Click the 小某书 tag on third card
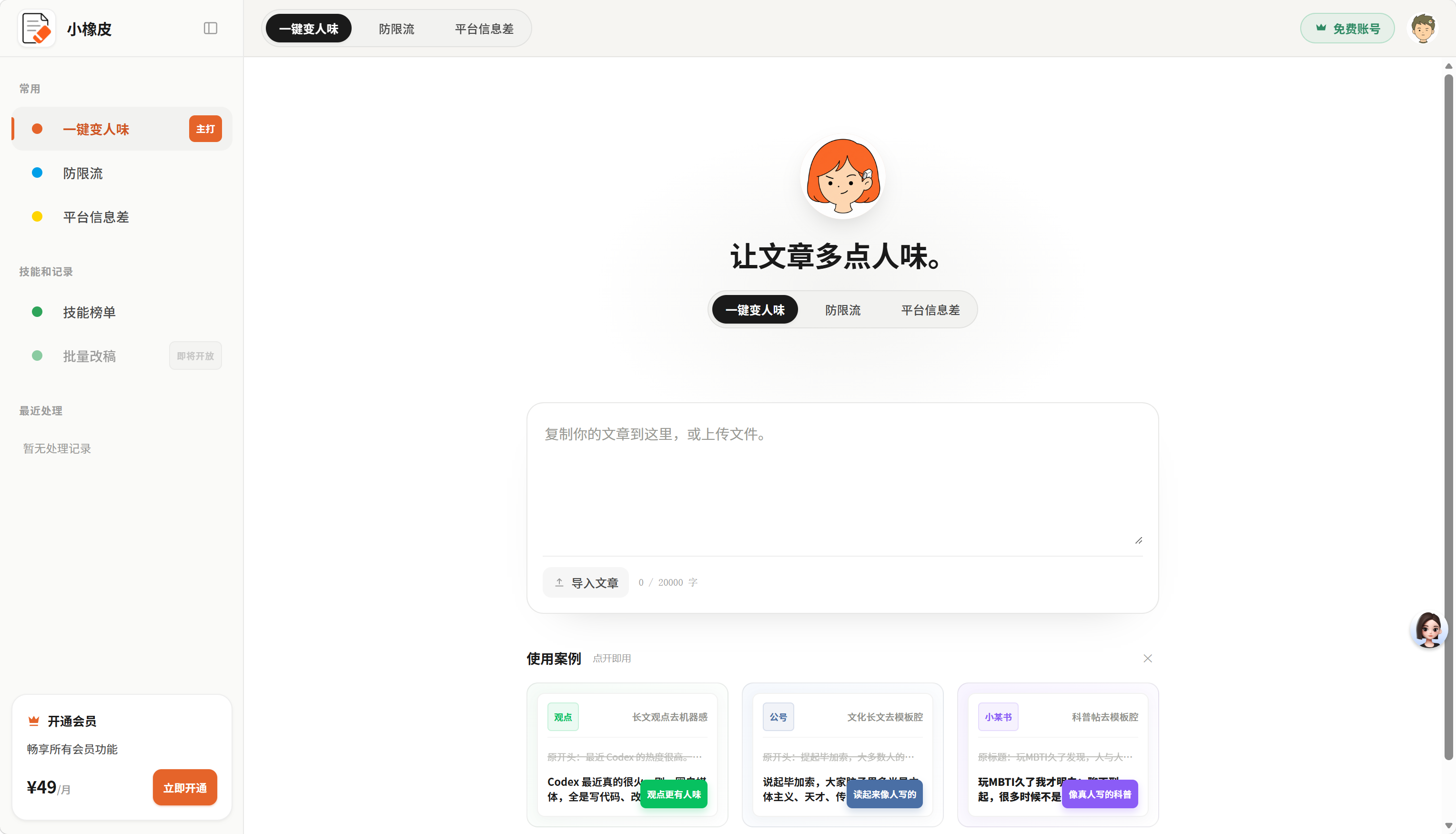1456x834 pixels. (998, 717)
